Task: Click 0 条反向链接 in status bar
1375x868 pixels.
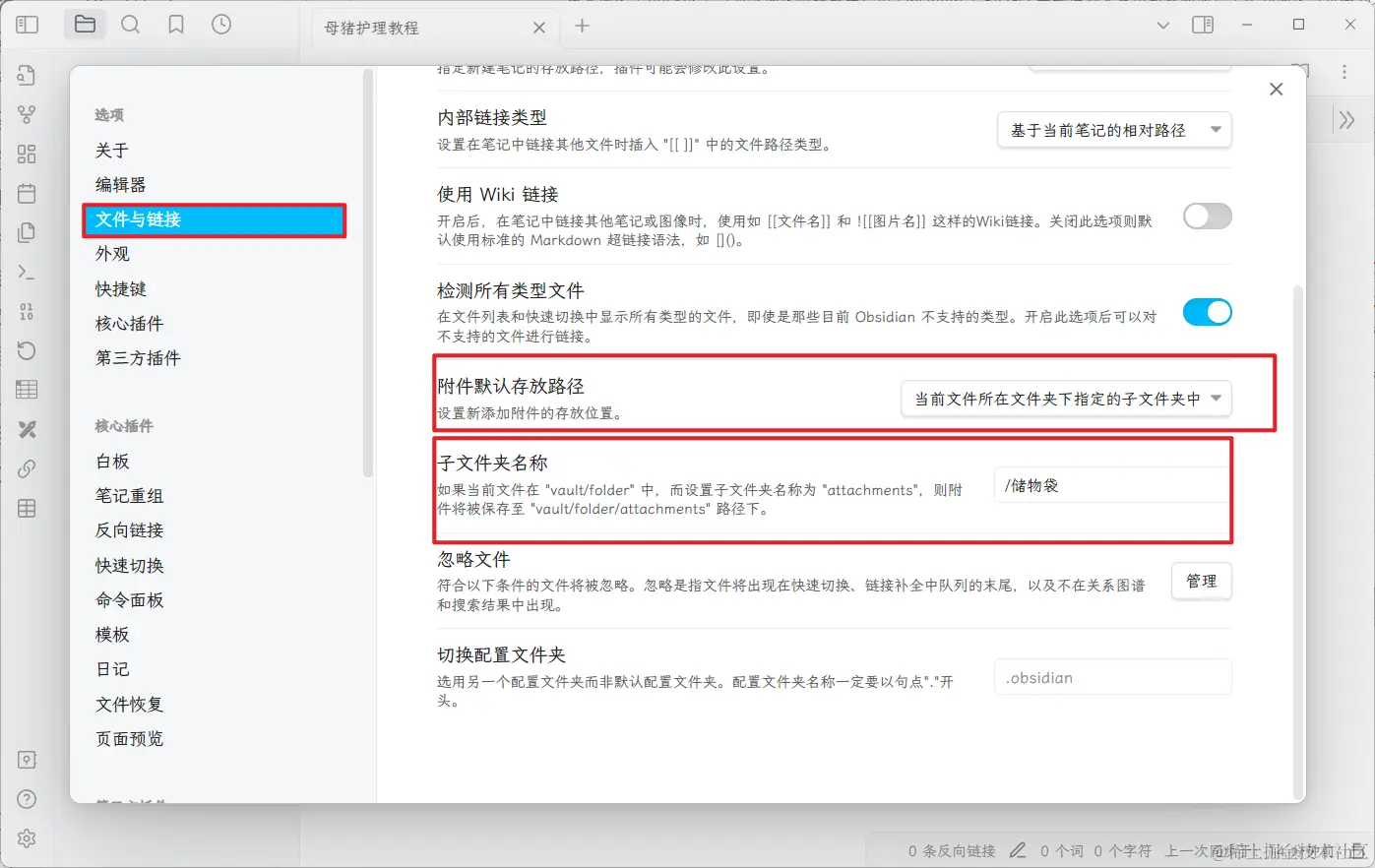Action: click(952, 851)
